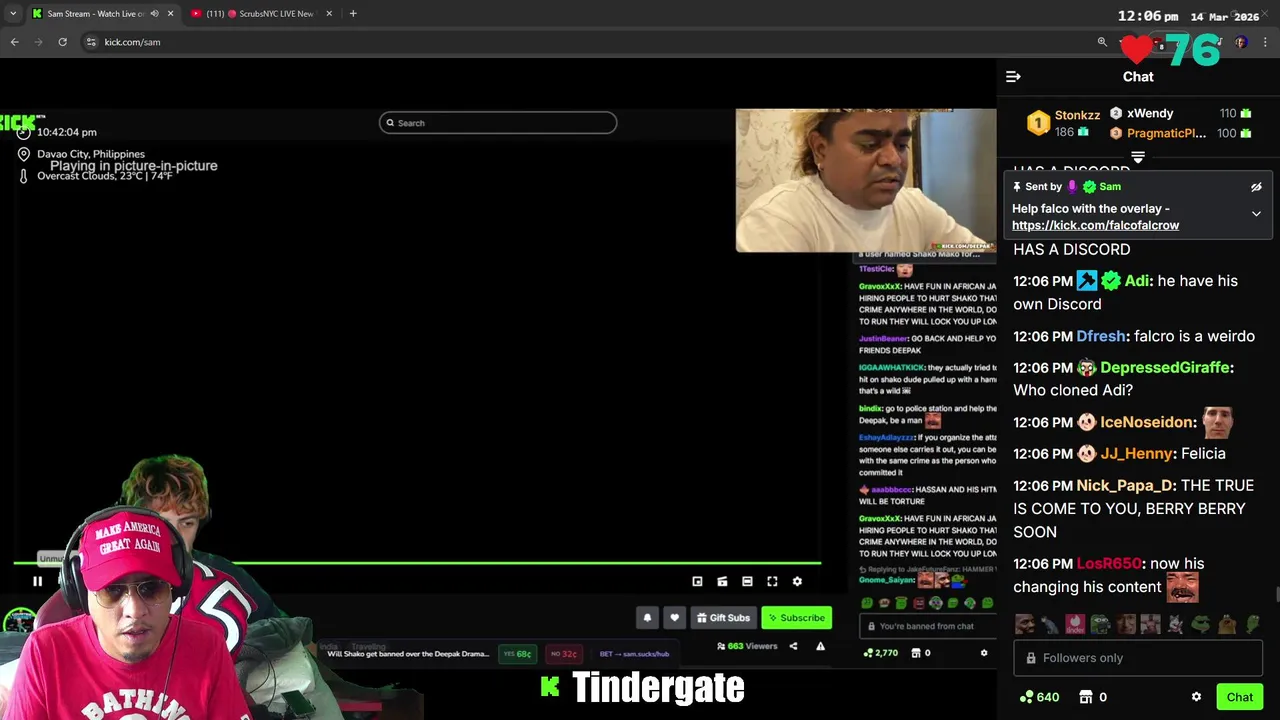Open the browser zoom magnifier icon
The width and height of the screenshot is (1280, 720).
point(1102,42)
